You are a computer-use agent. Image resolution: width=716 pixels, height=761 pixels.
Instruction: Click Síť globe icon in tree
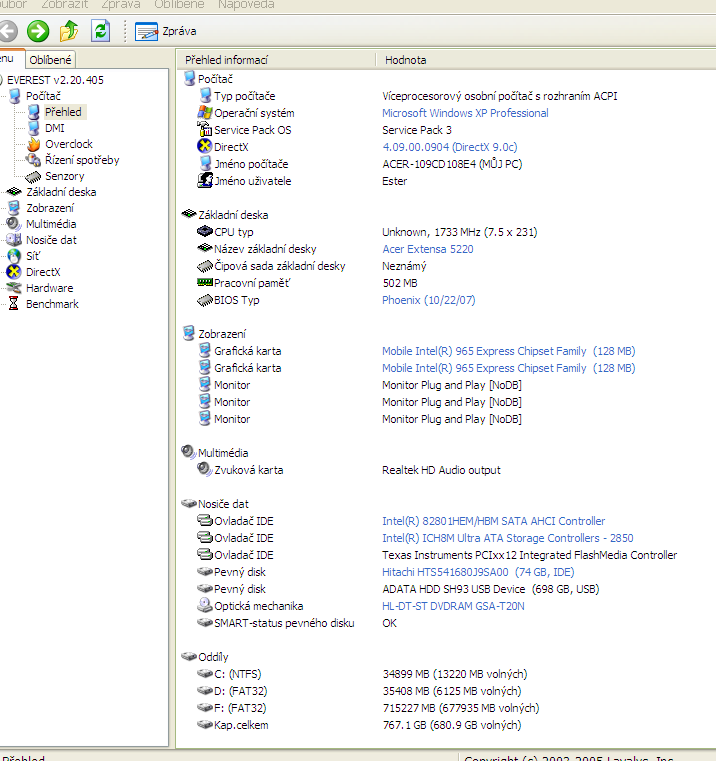14,256
